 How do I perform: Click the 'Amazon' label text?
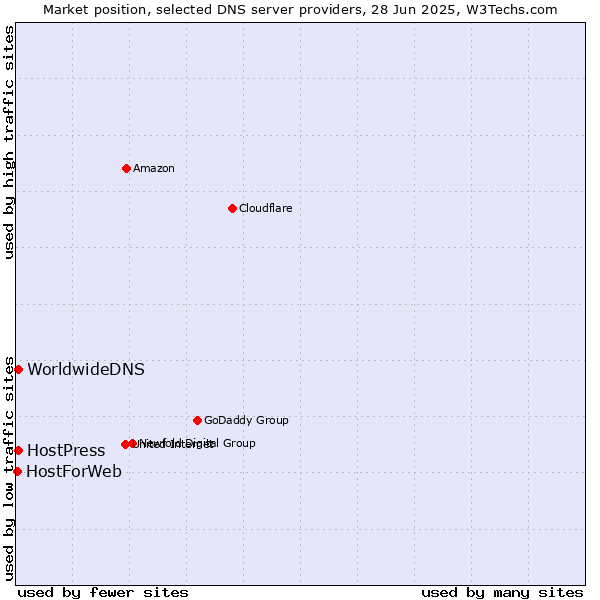(154, 168)
